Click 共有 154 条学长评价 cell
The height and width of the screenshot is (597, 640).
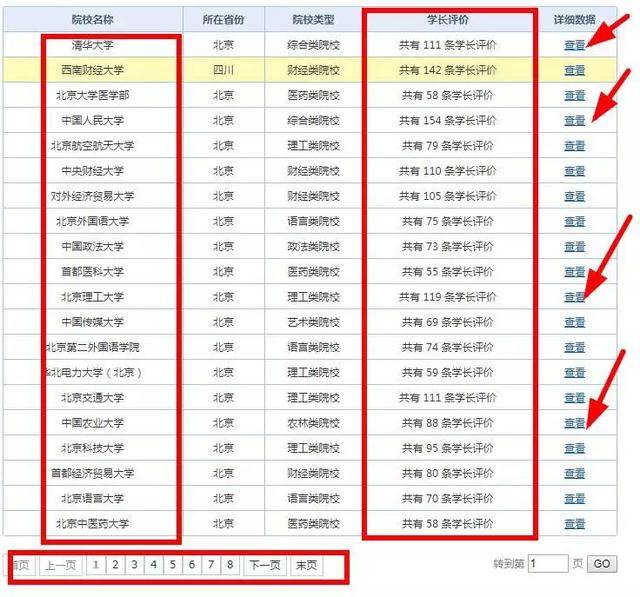pyautogui.click(x=448, y=121)
